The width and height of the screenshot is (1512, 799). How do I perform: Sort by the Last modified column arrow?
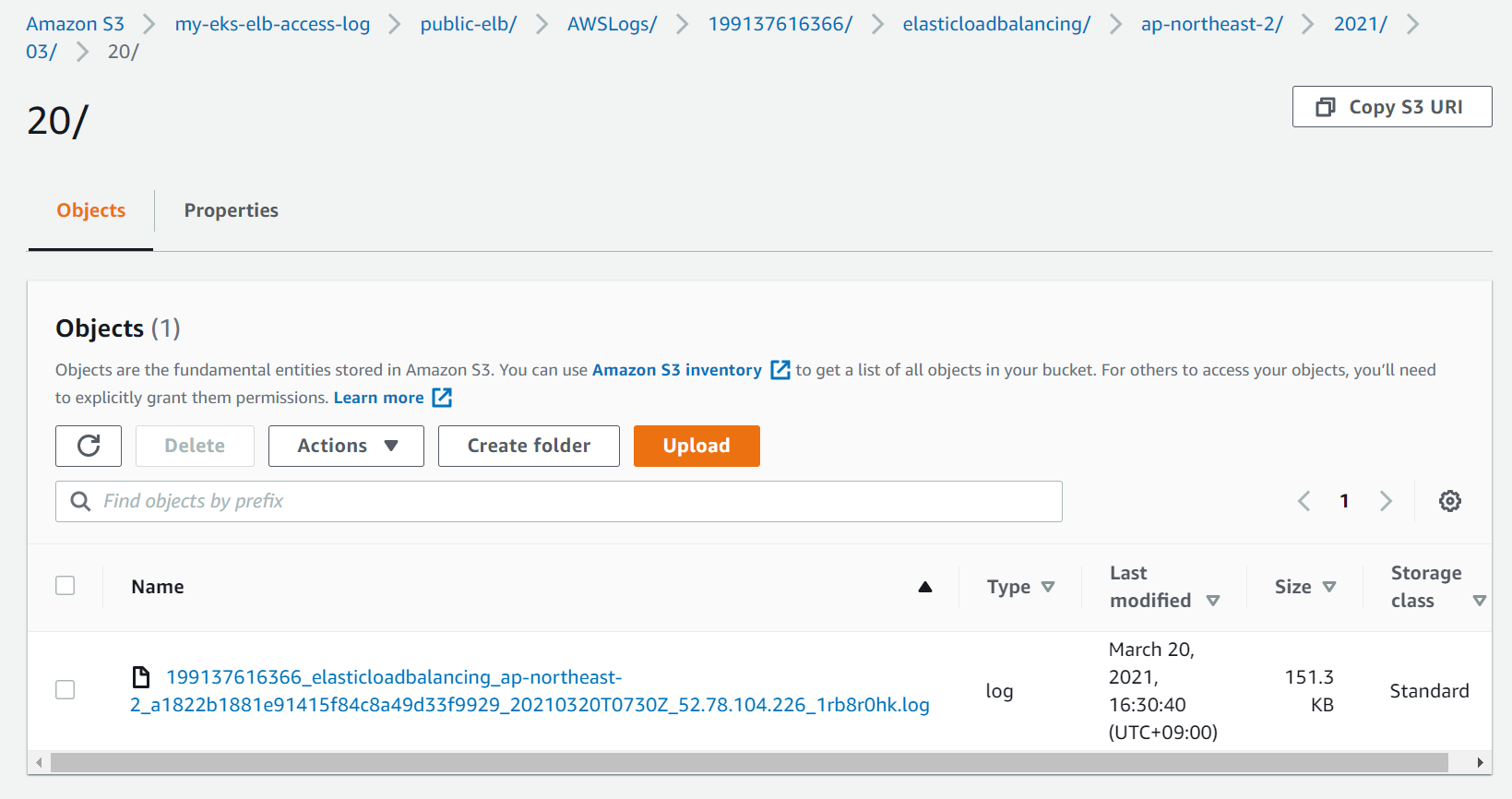coord(1213,601)
